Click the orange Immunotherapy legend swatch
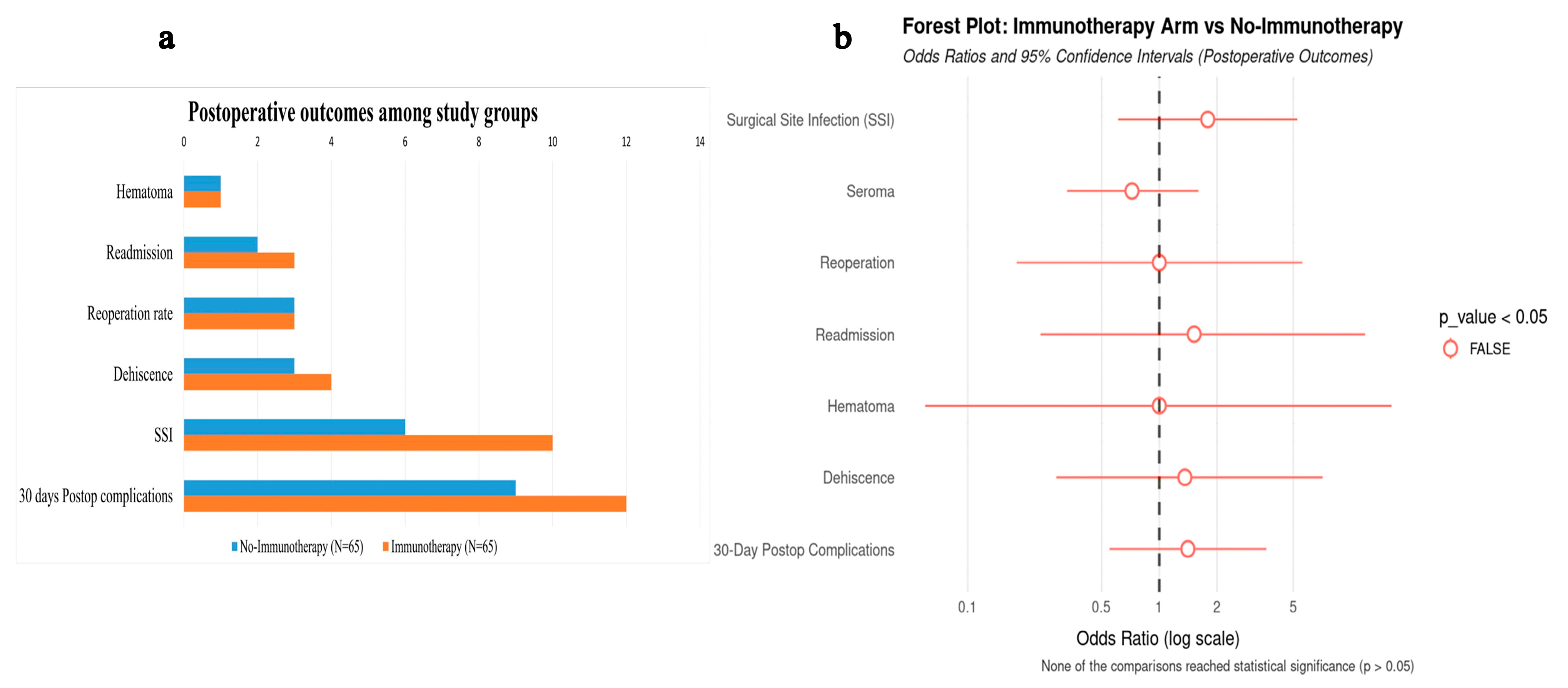This screenshot has height=688, width=1568. click(x=385, y=547)
